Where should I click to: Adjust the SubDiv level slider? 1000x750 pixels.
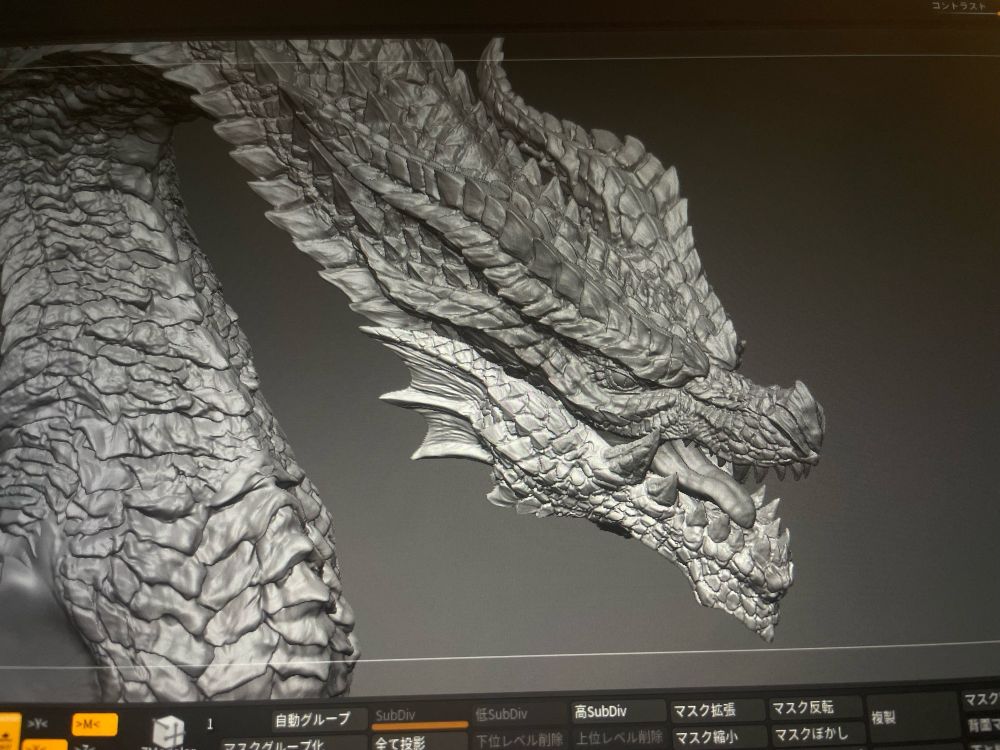pyautogui.click(x=420, y=718)
